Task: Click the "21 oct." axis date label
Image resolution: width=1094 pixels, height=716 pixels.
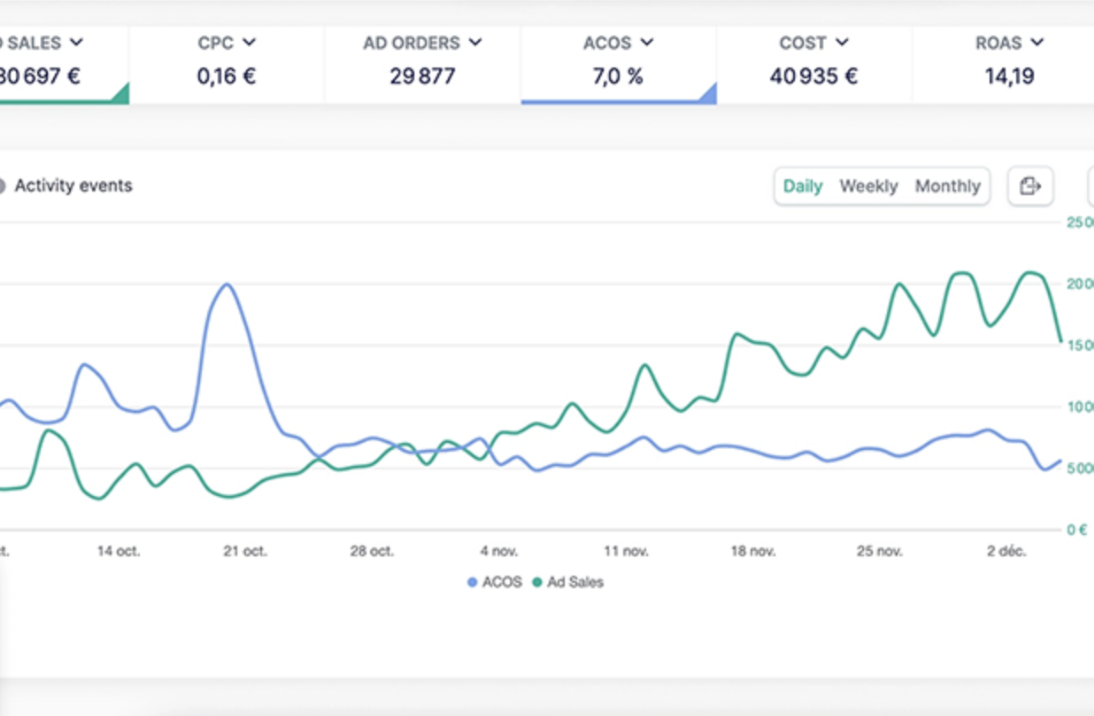Action: 245,551
